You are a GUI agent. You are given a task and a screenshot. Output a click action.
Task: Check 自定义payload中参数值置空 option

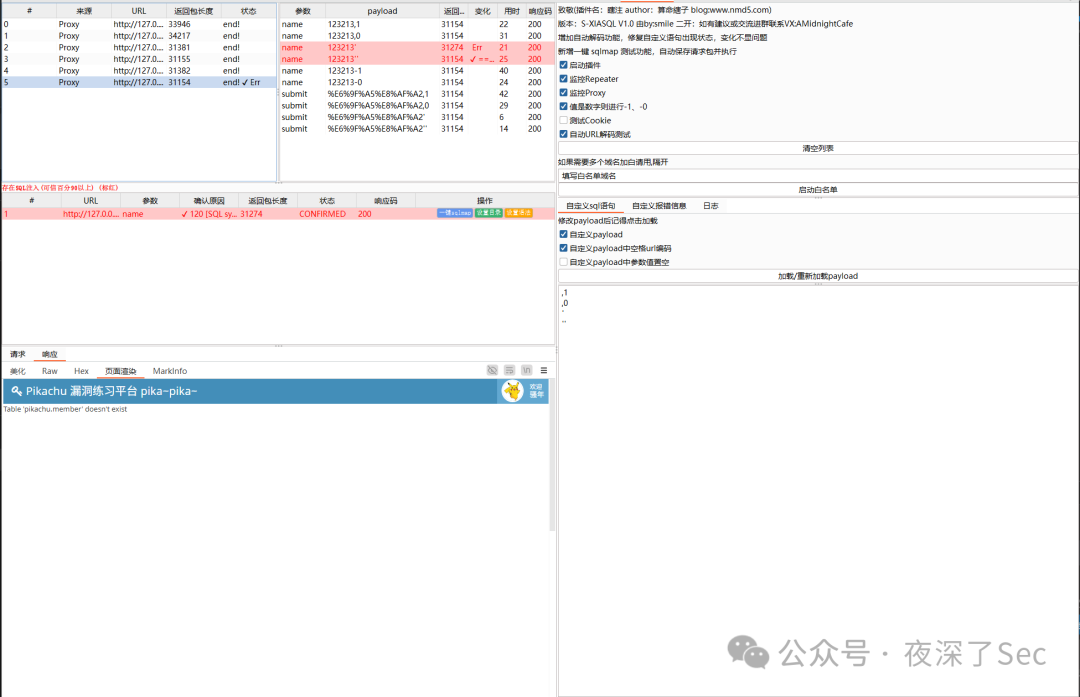tap(565, 261)
